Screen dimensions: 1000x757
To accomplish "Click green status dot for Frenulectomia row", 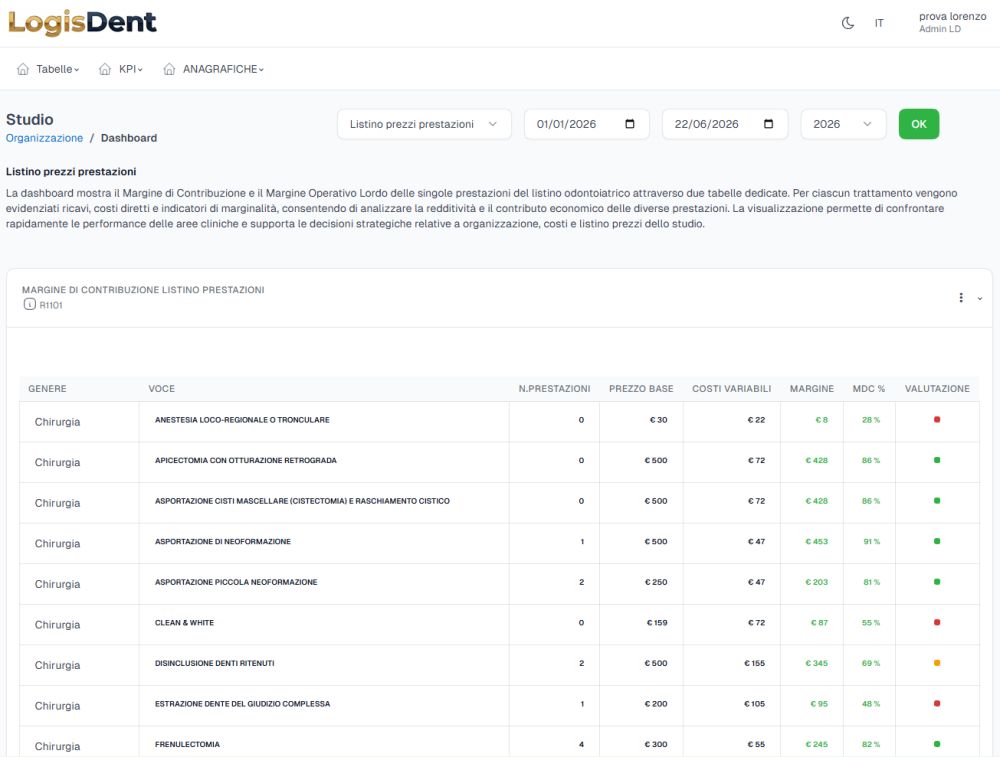I will point(937,744).
